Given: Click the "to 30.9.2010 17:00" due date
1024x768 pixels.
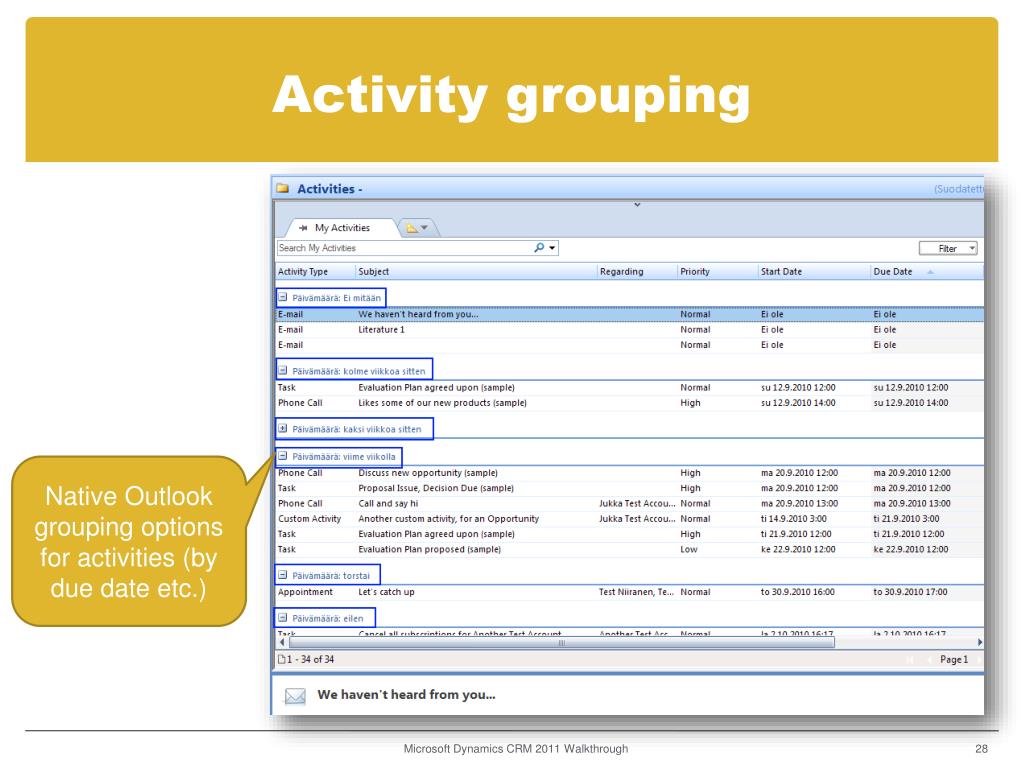Looking at the screenshot, I should click(x=910, y=592).
